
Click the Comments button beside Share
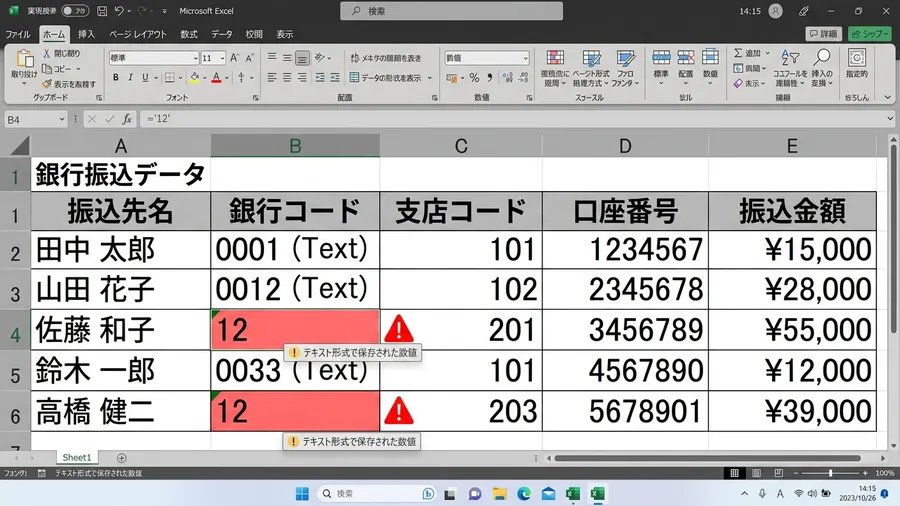coord(824,34)
